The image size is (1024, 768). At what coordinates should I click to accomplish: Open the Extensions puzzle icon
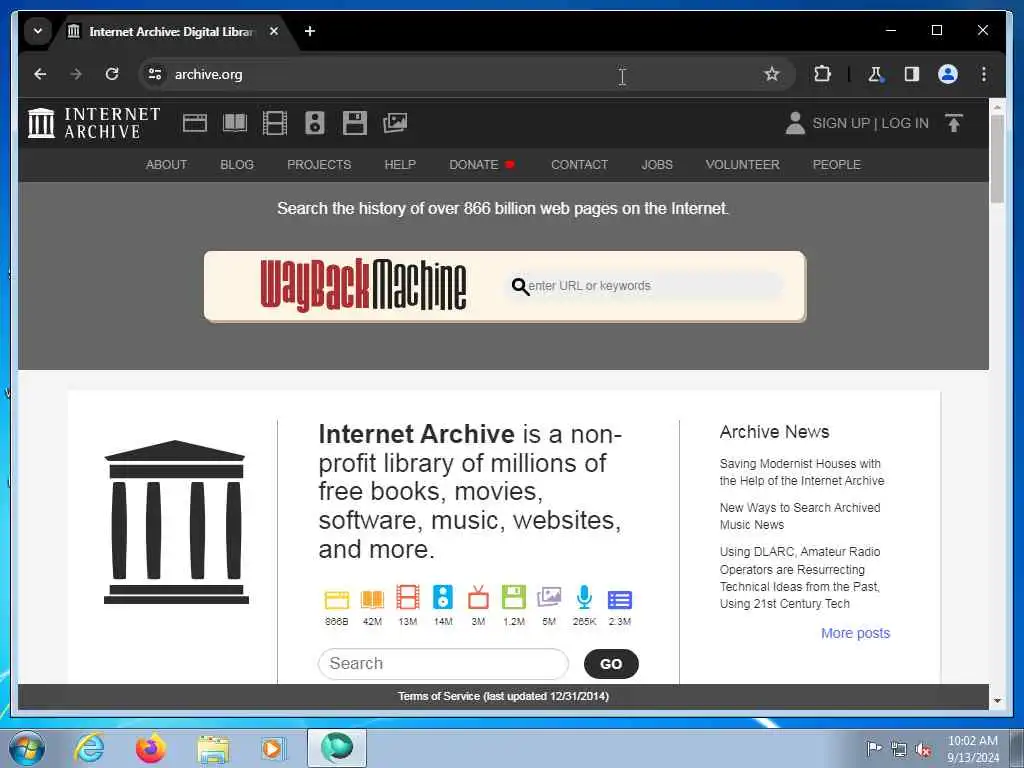822,74
